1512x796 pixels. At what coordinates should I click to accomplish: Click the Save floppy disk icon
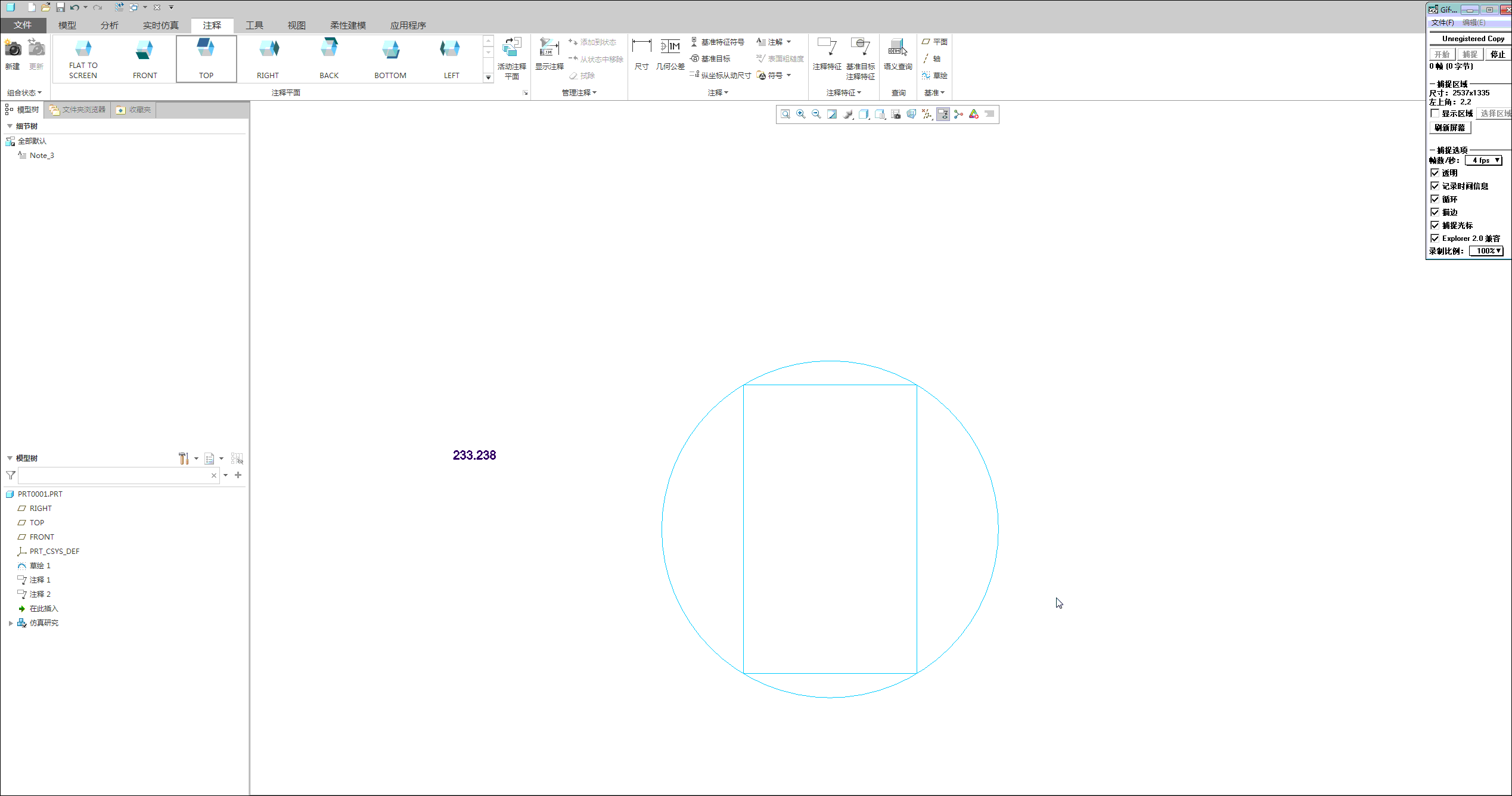[x=60, y=7]
